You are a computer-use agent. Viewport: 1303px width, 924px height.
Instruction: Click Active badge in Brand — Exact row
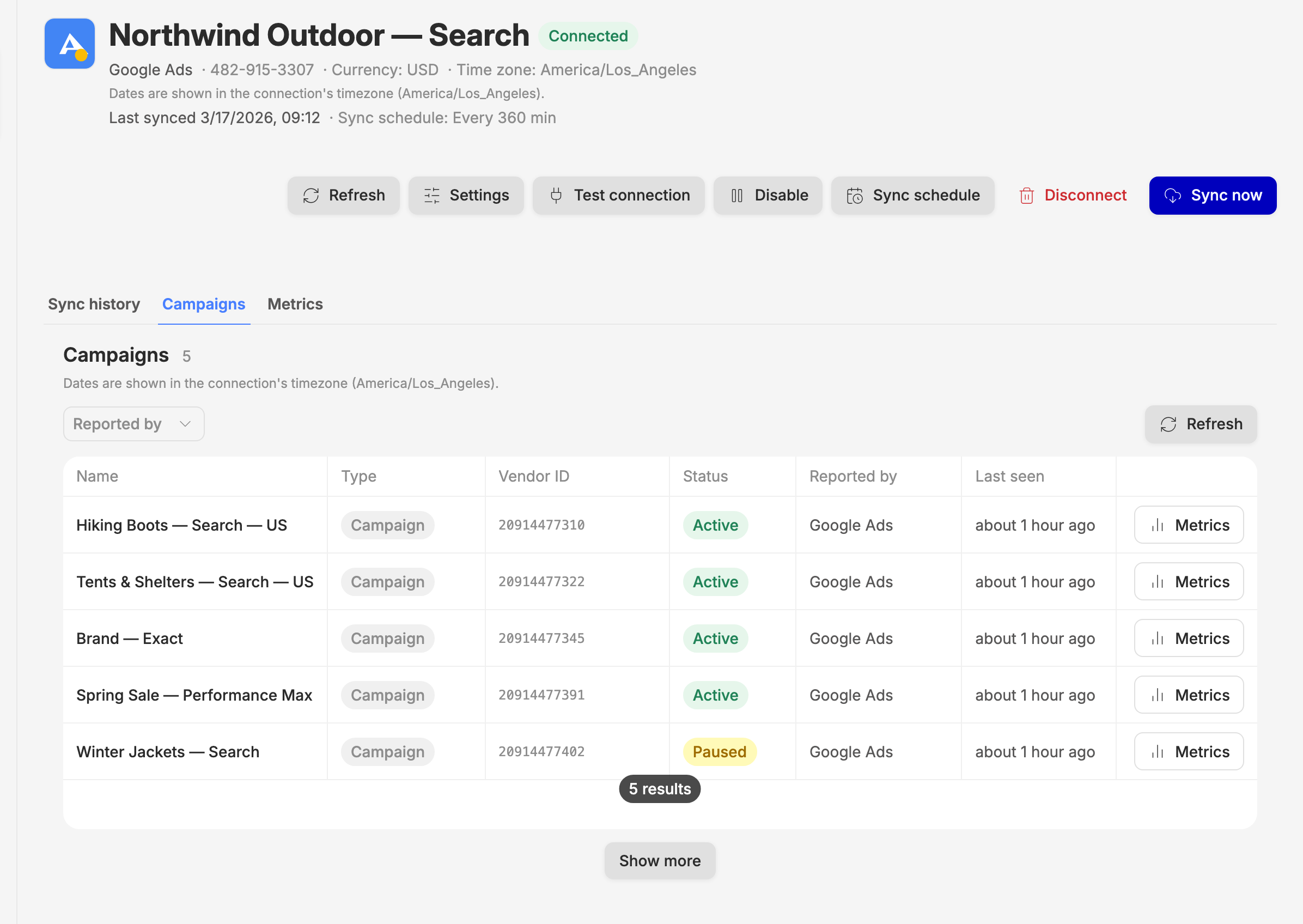(715, 639)
